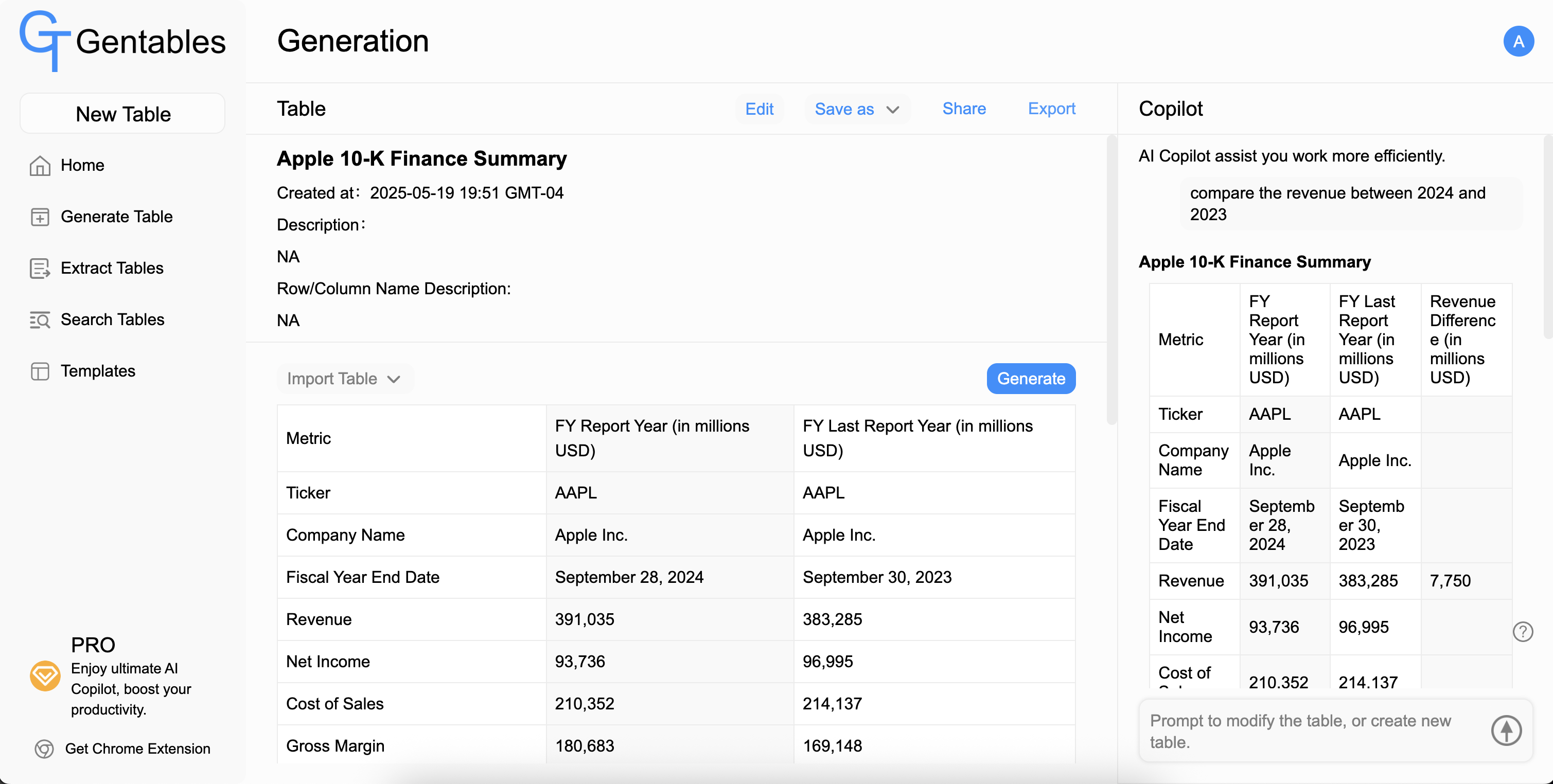Click the Save as chevron arrow

coord(893,110)
